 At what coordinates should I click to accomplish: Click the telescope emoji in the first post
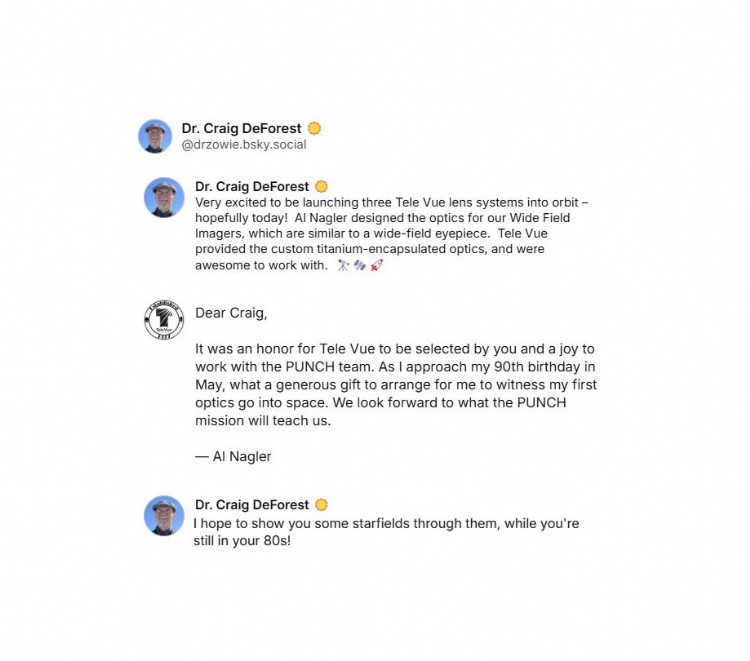(x=344, y=265)
